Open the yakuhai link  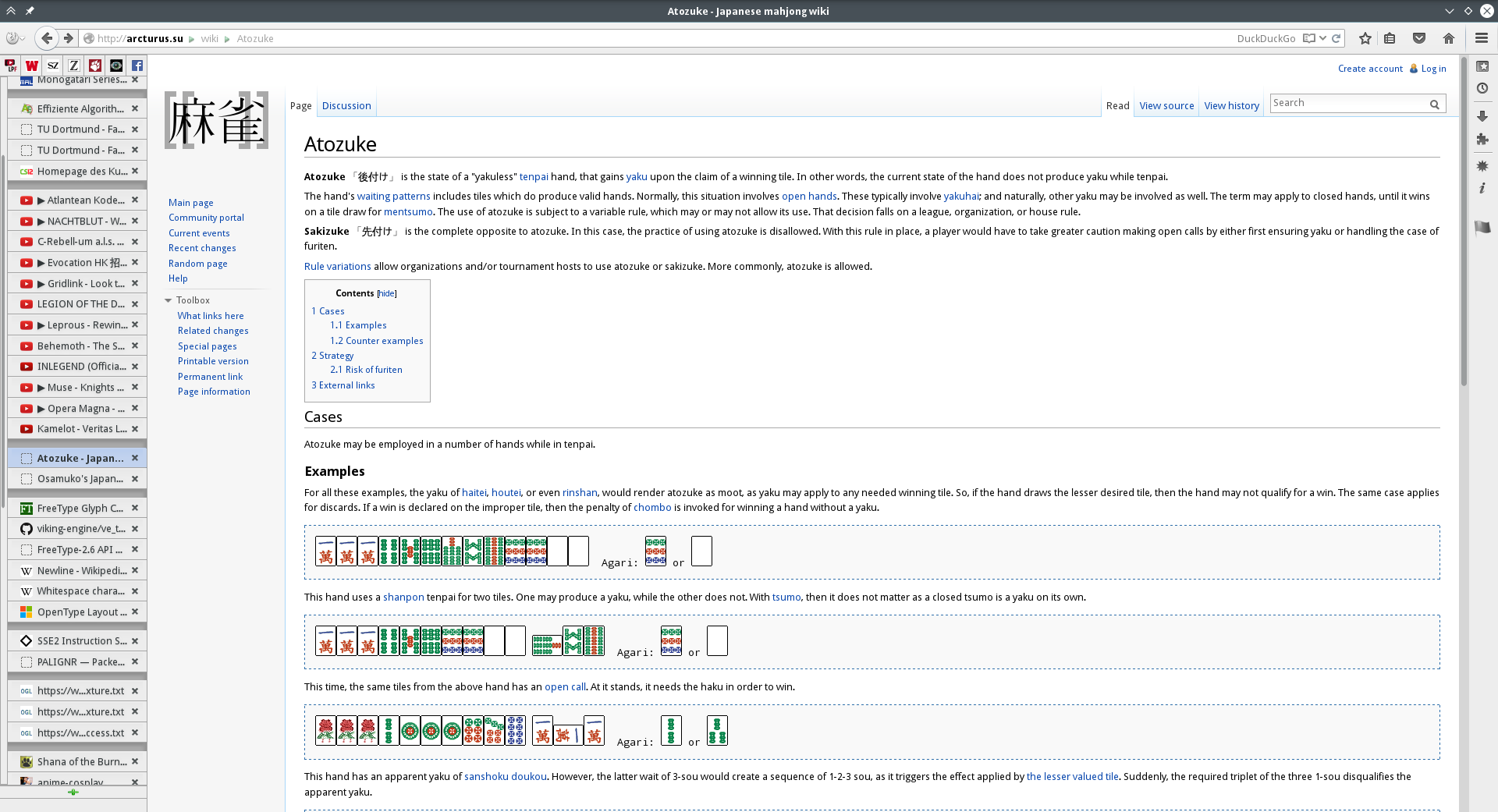(x=961, y=197)
